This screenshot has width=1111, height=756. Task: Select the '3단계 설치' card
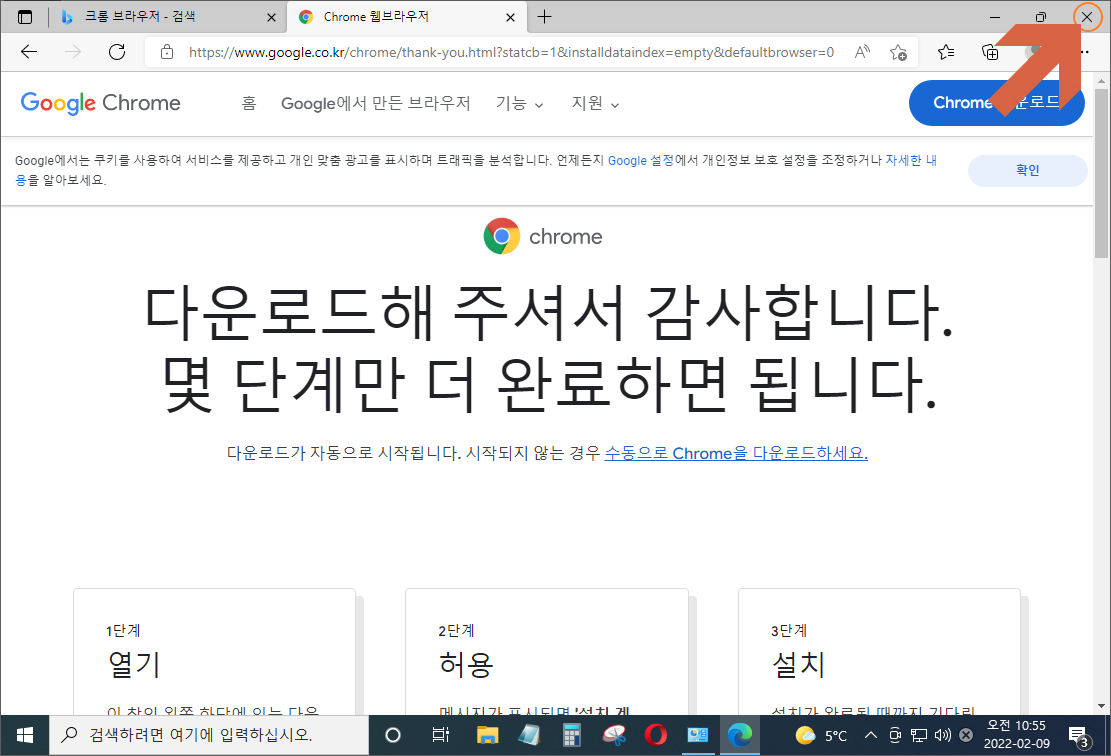[x=879, y=651]
